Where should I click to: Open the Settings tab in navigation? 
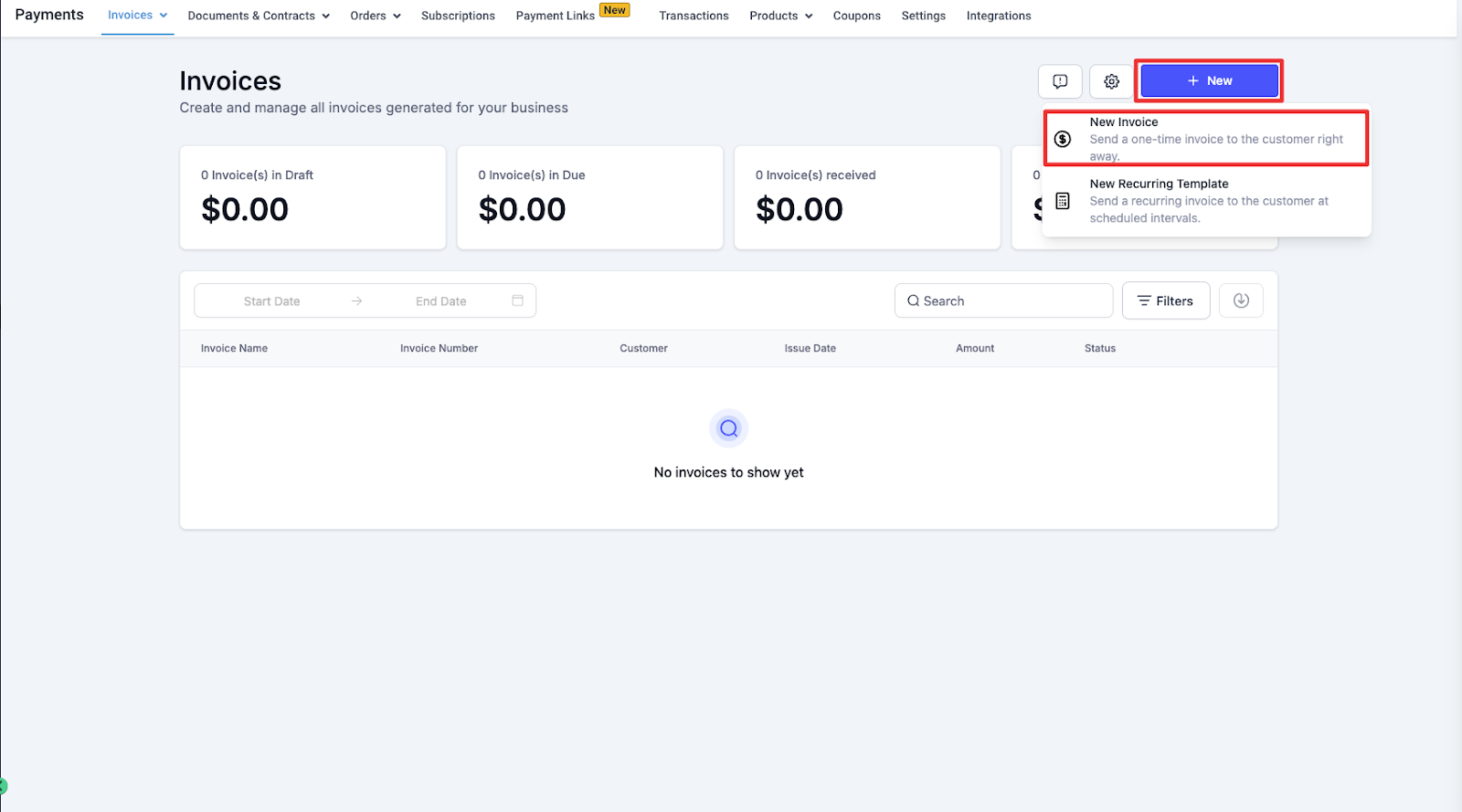[923, 16]
